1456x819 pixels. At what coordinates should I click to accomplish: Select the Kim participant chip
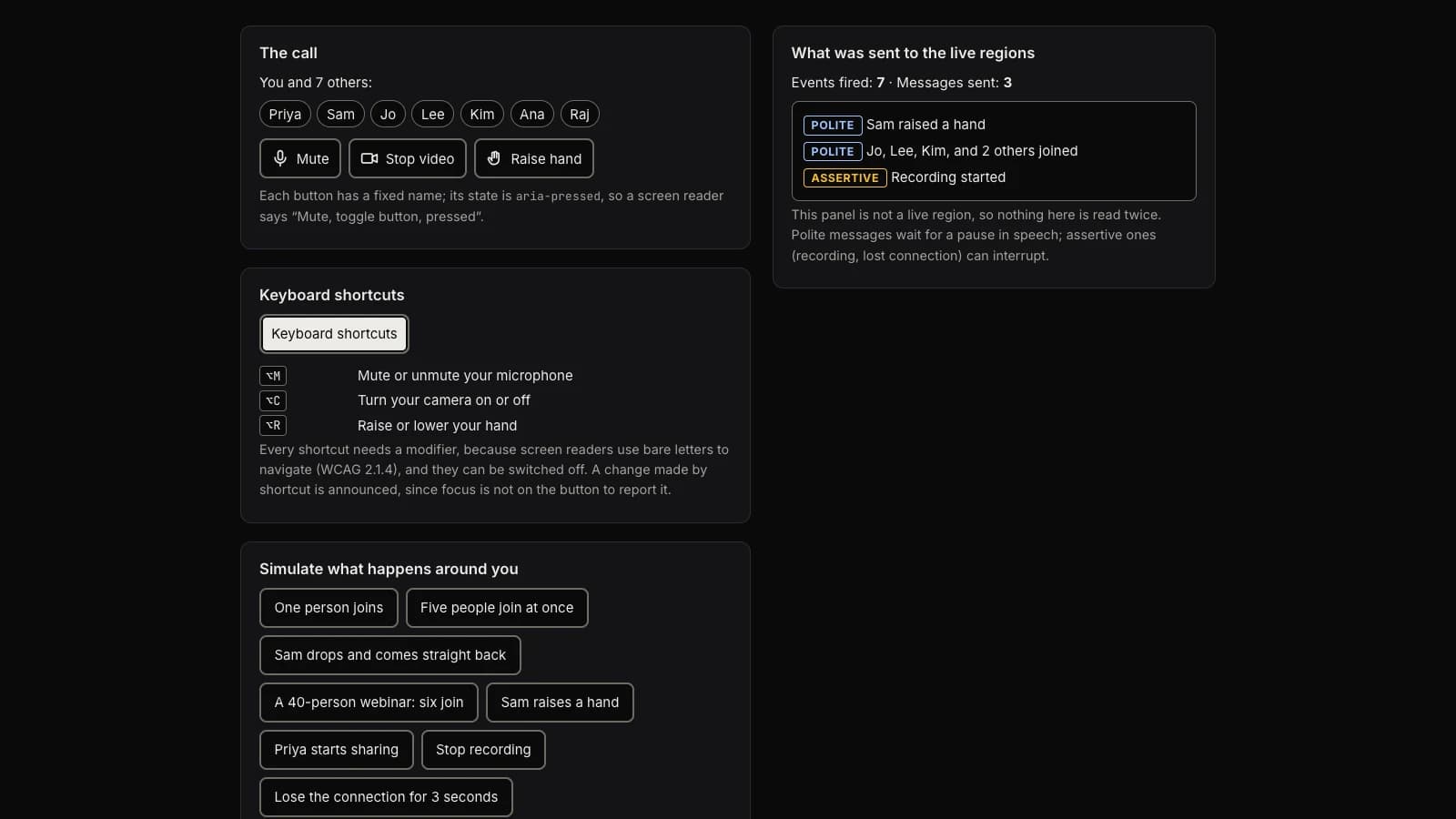tap(482, 115)
